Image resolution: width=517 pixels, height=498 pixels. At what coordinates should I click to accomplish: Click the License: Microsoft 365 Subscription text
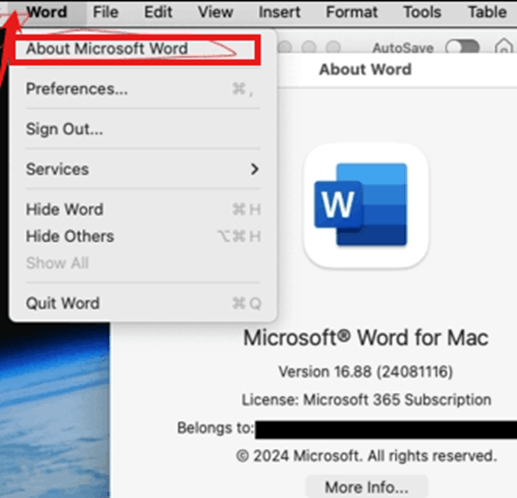click(x=366, y=400)
